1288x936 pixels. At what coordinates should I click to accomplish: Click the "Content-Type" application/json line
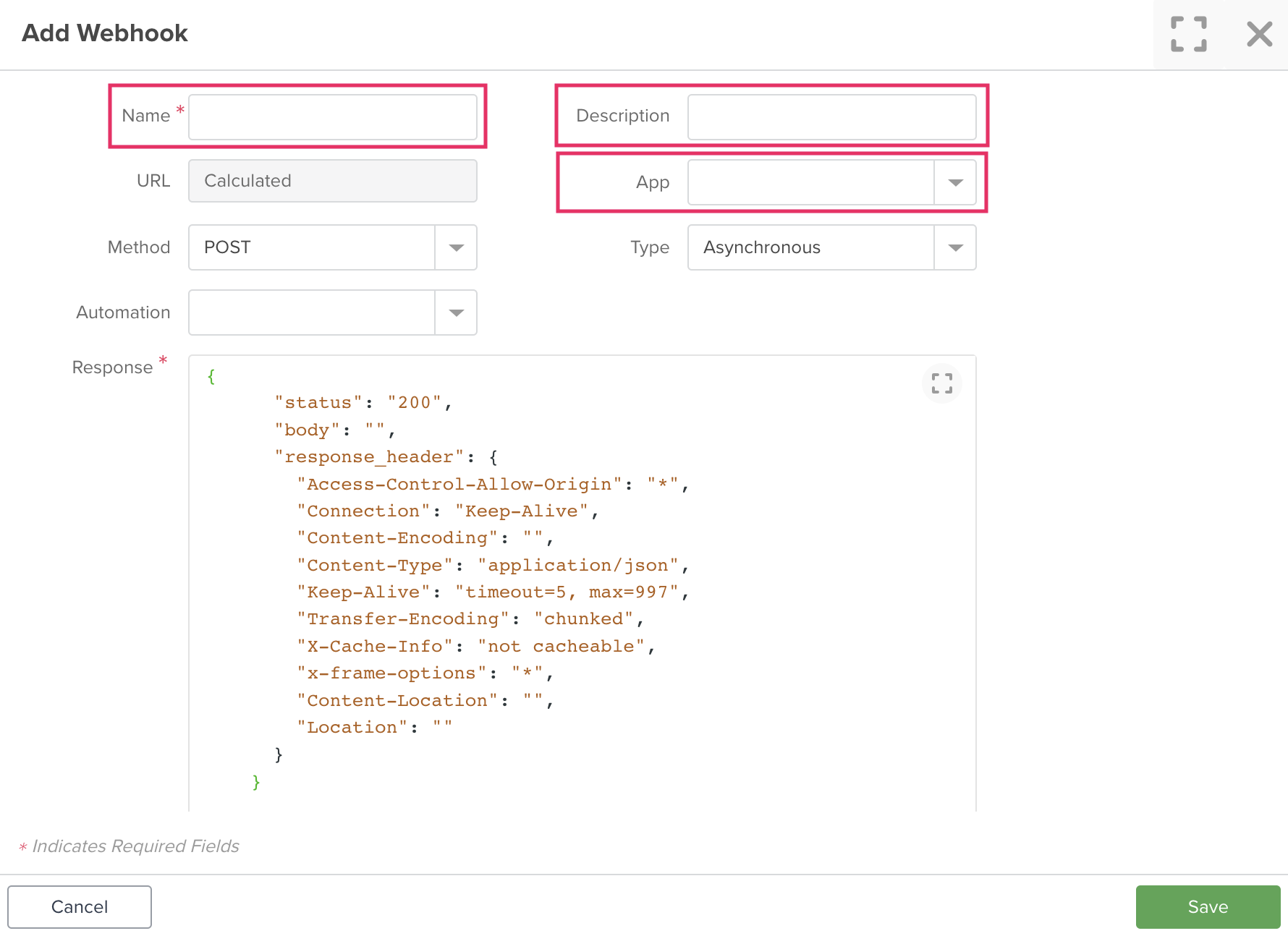[x=493, y=566]
